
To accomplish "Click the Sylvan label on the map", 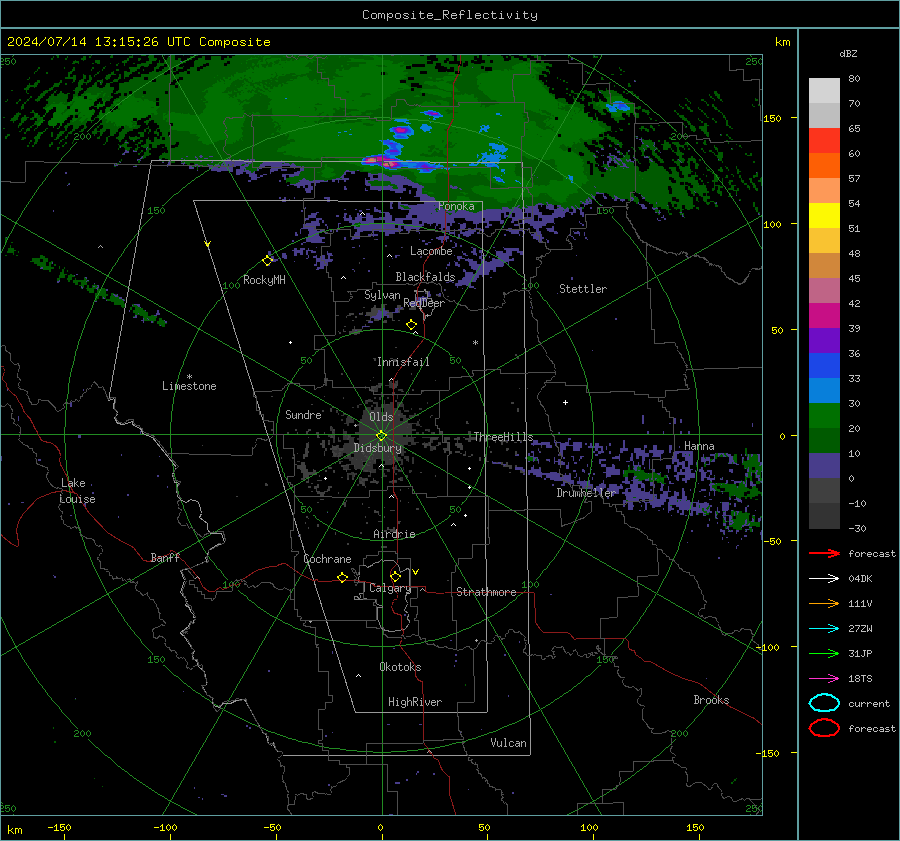I will pyautogui.click(x=382, y=295).
